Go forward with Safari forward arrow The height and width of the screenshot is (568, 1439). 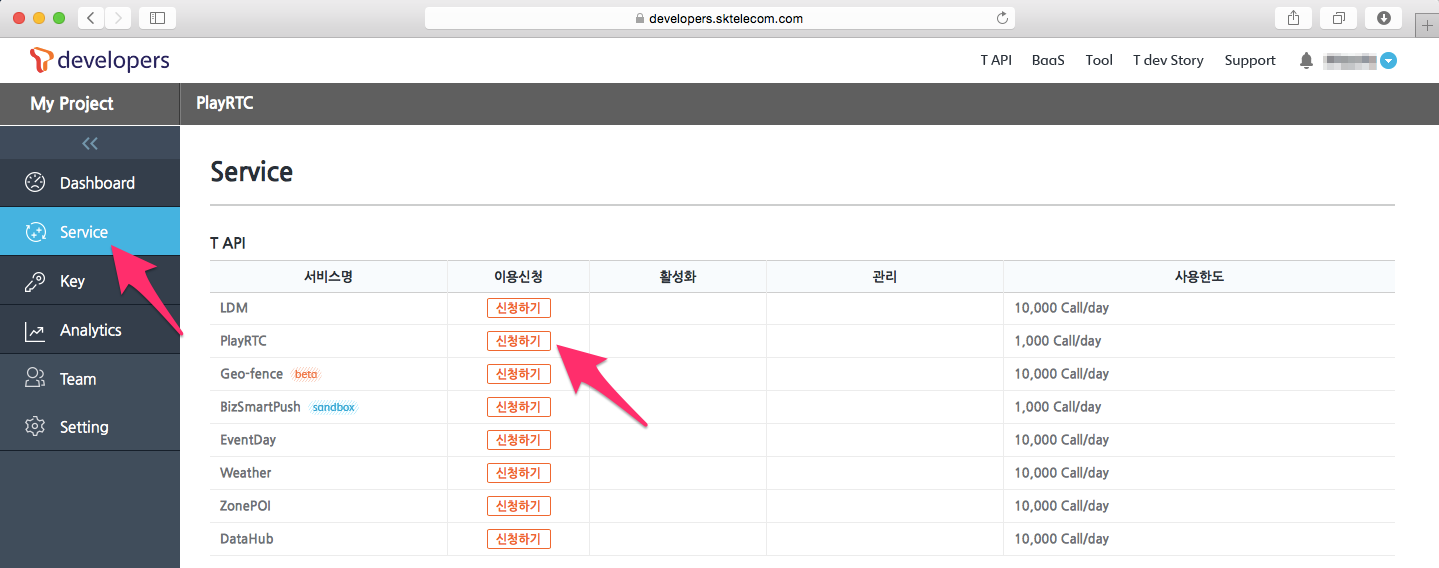coord(118,18)
